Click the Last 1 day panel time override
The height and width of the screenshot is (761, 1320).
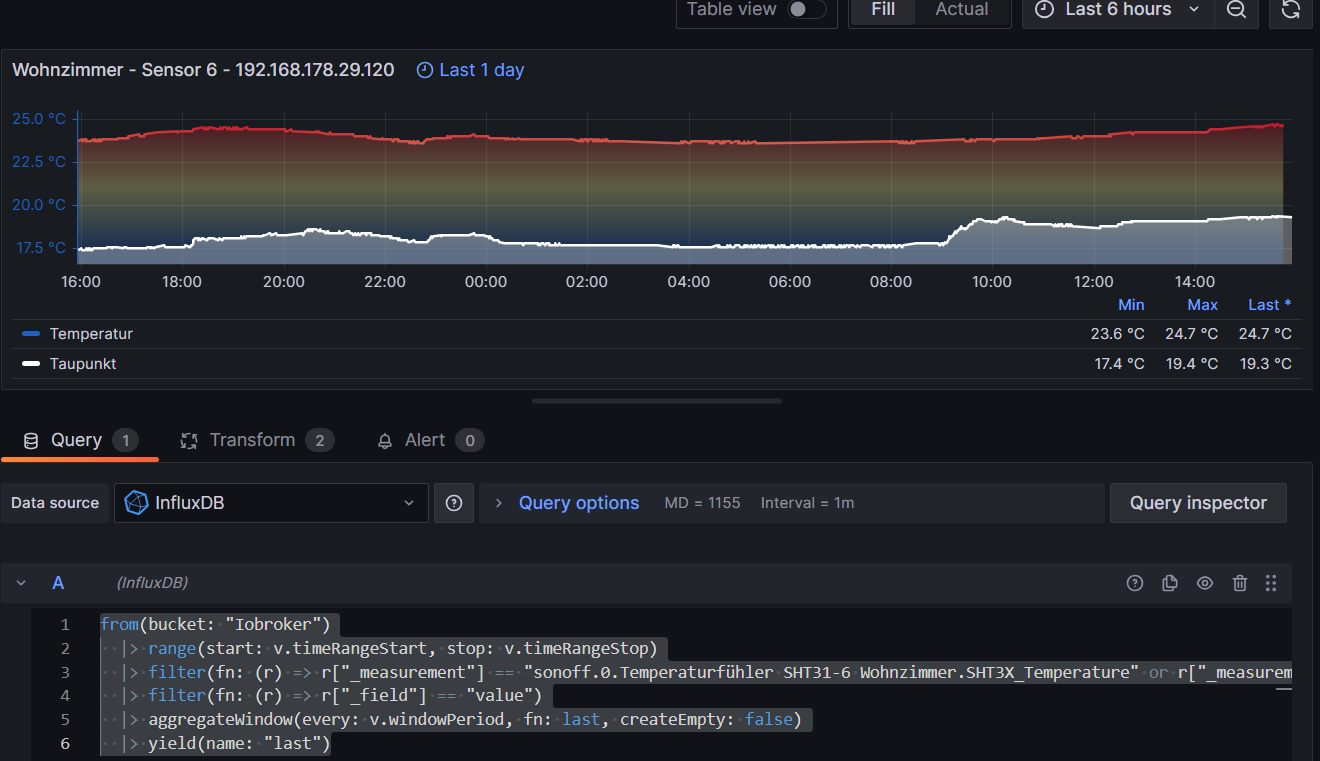tap(470, 70)
